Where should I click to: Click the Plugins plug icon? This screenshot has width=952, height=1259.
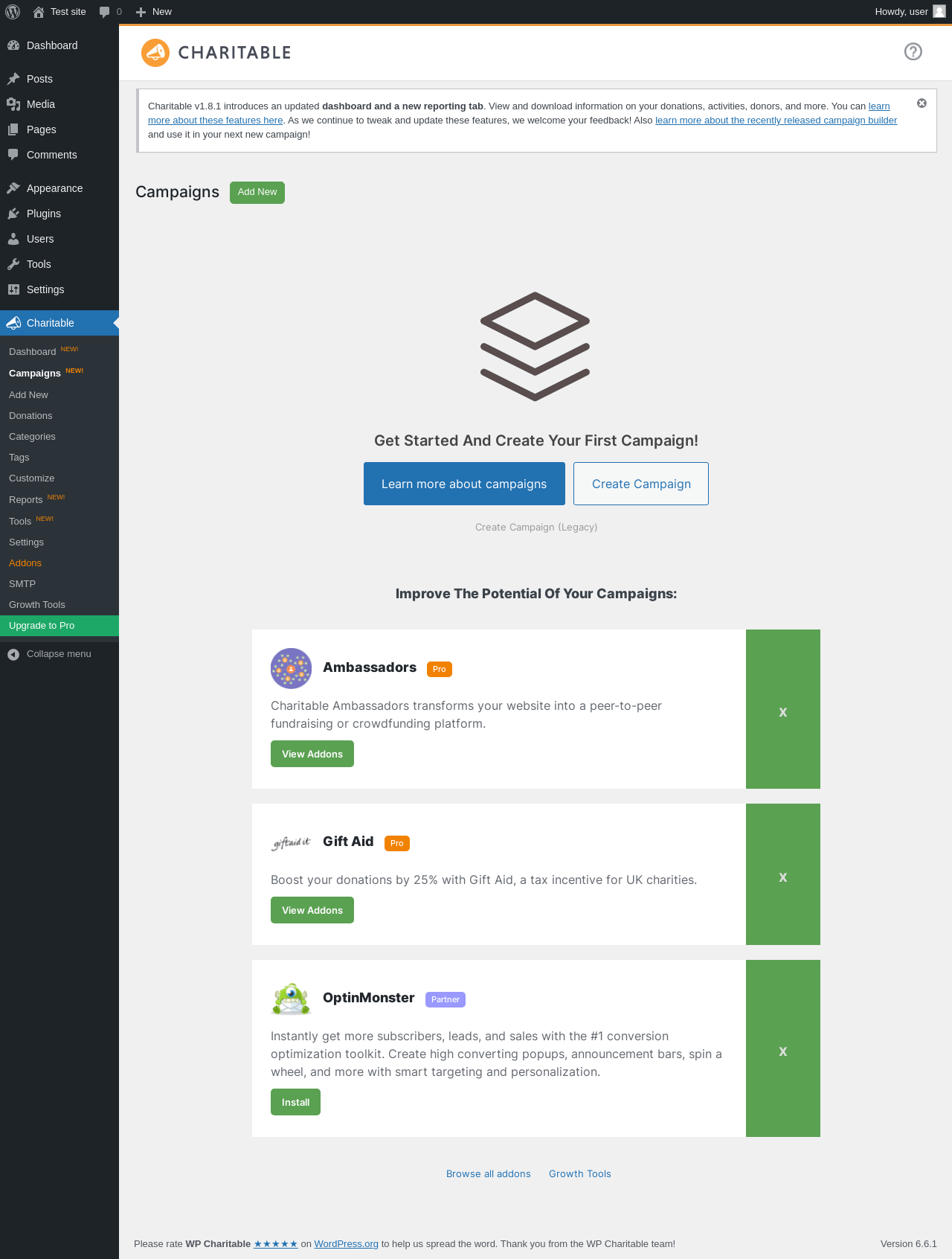(13, 214)
